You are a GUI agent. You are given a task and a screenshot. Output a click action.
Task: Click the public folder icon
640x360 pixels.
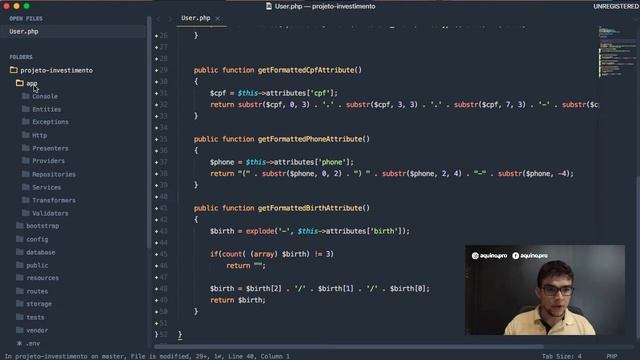20,265
